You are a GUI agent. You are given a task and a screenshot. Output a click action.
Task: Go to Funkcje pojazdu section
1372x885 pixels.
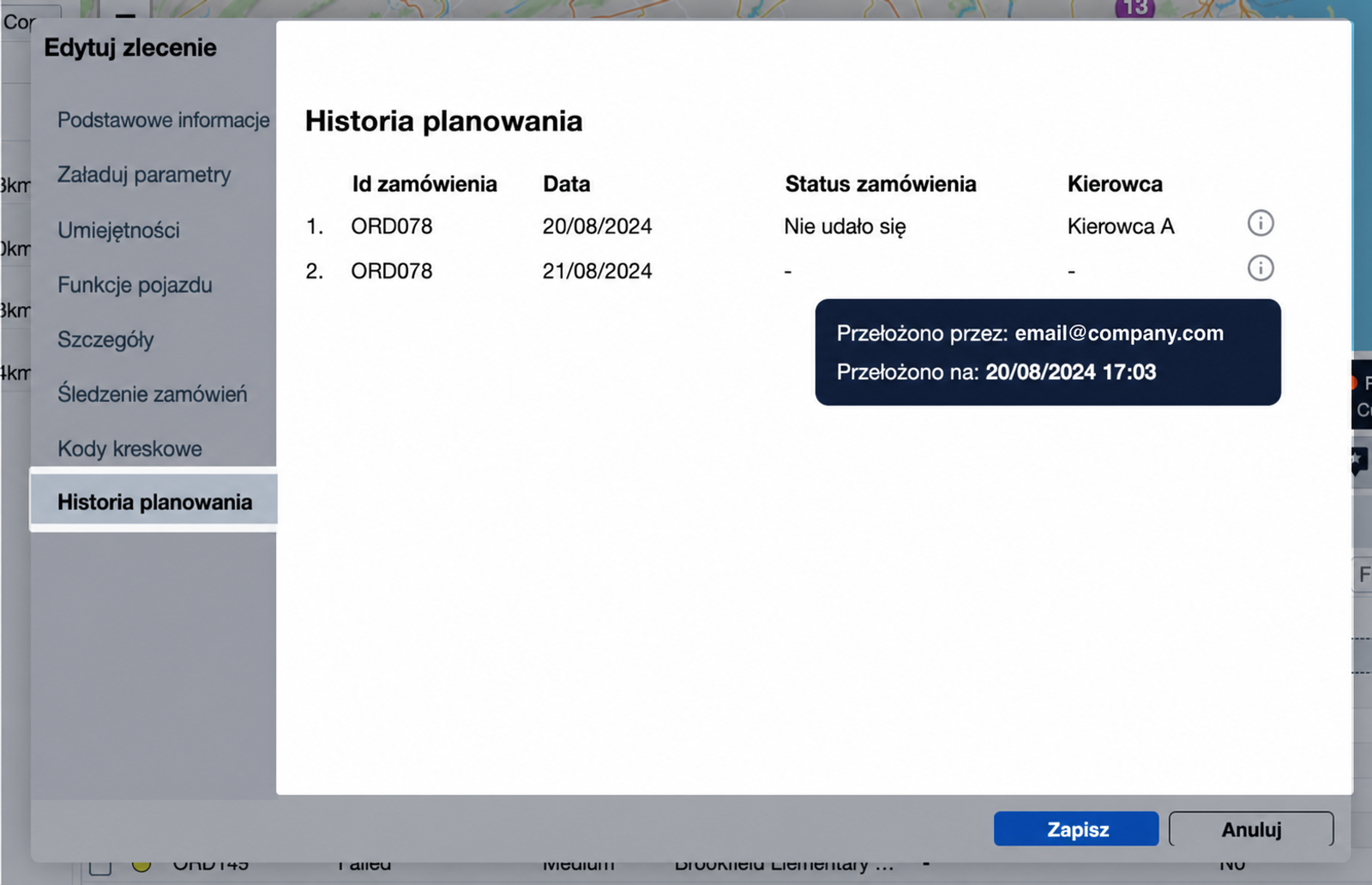135,285
